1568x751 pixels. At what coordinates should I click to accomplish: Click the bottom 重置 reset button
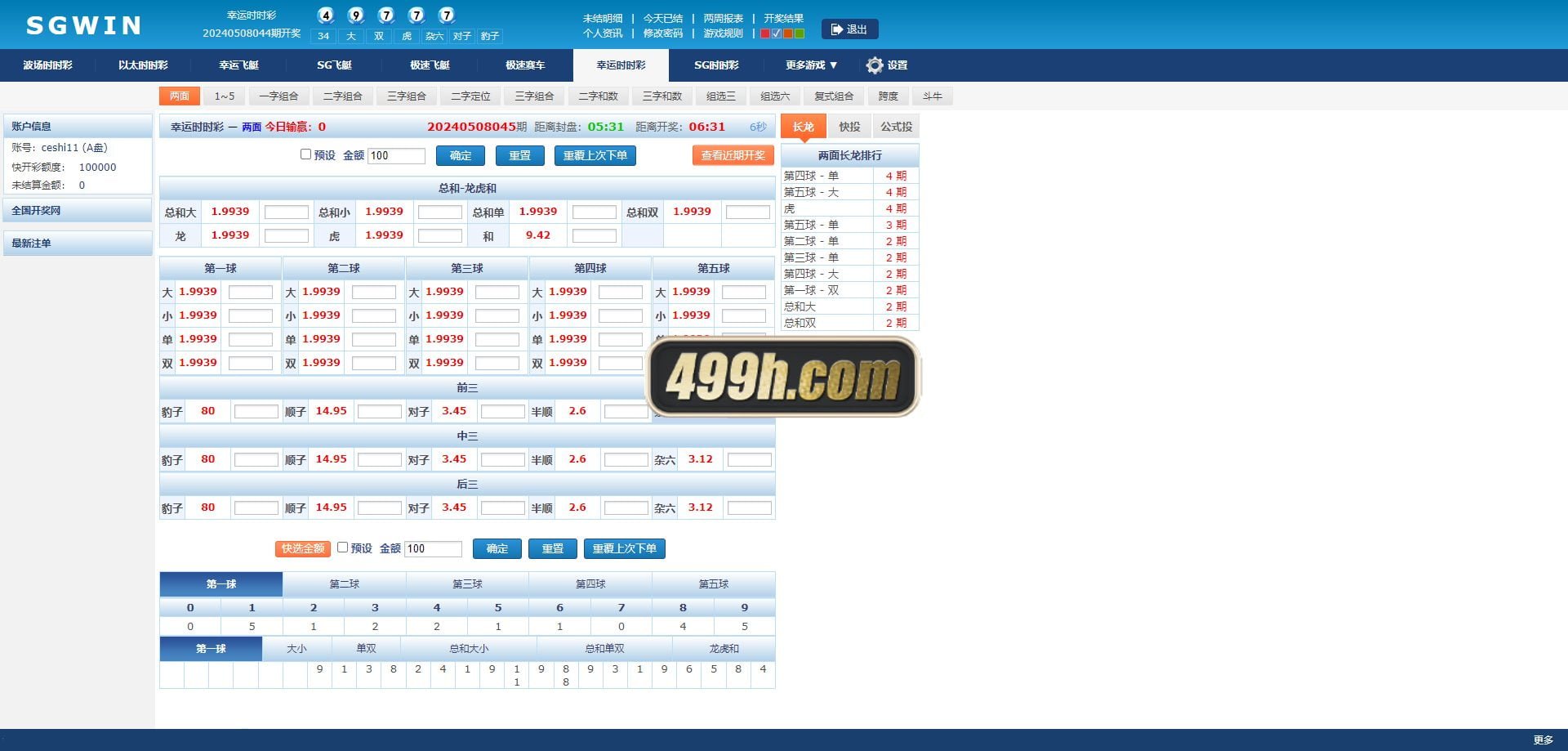(553, 549)
